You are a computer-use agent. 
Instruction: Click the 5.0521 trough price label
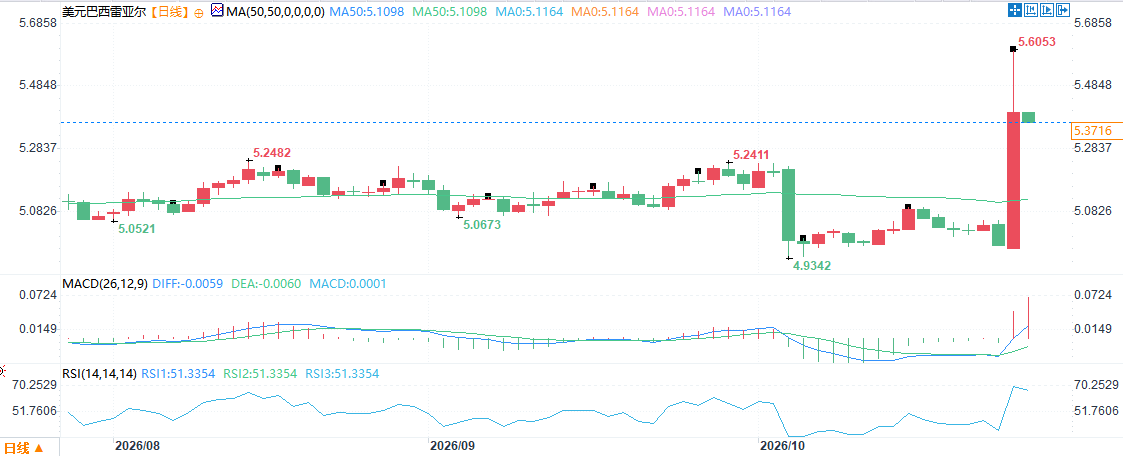point(137,228)
